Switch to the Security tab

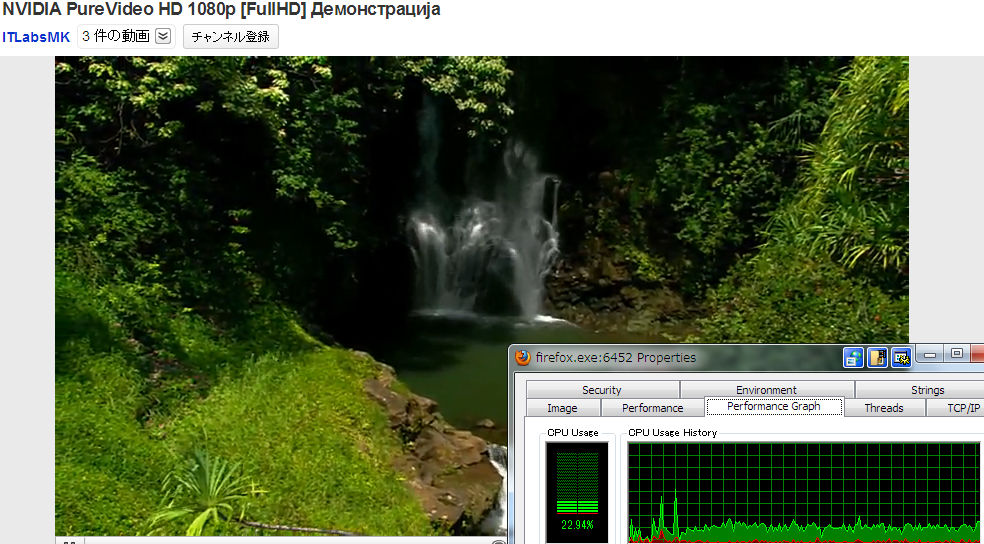[x=602, y=390]
